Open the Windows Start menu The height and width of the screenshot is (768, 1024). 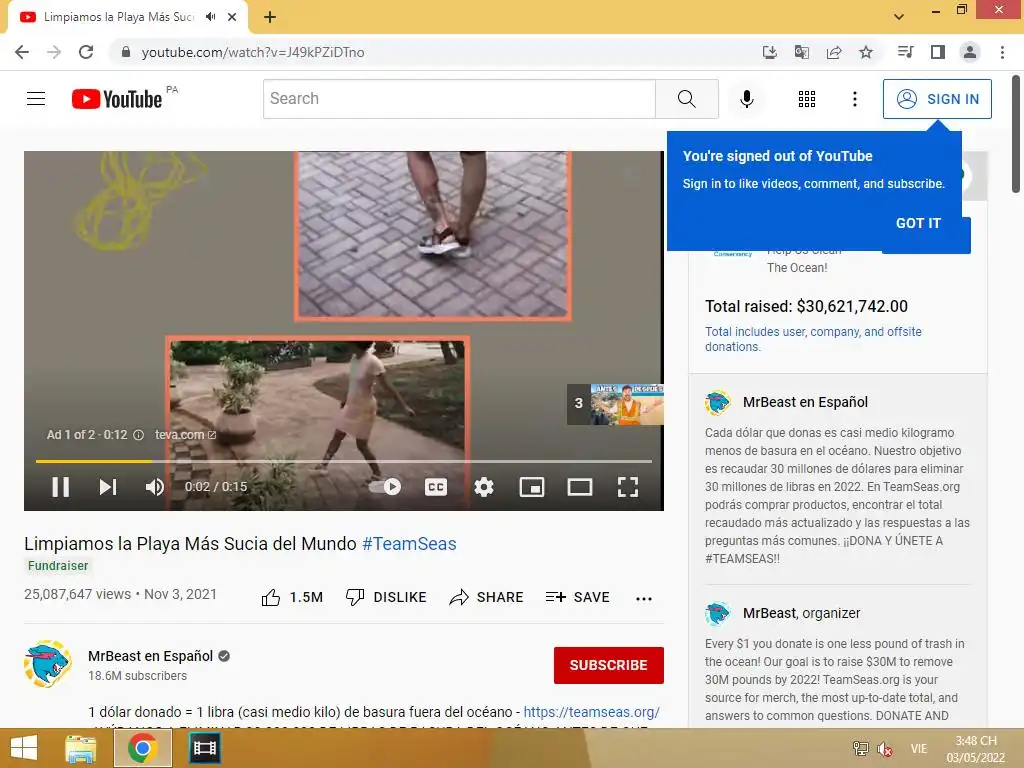tap(24, 748)
